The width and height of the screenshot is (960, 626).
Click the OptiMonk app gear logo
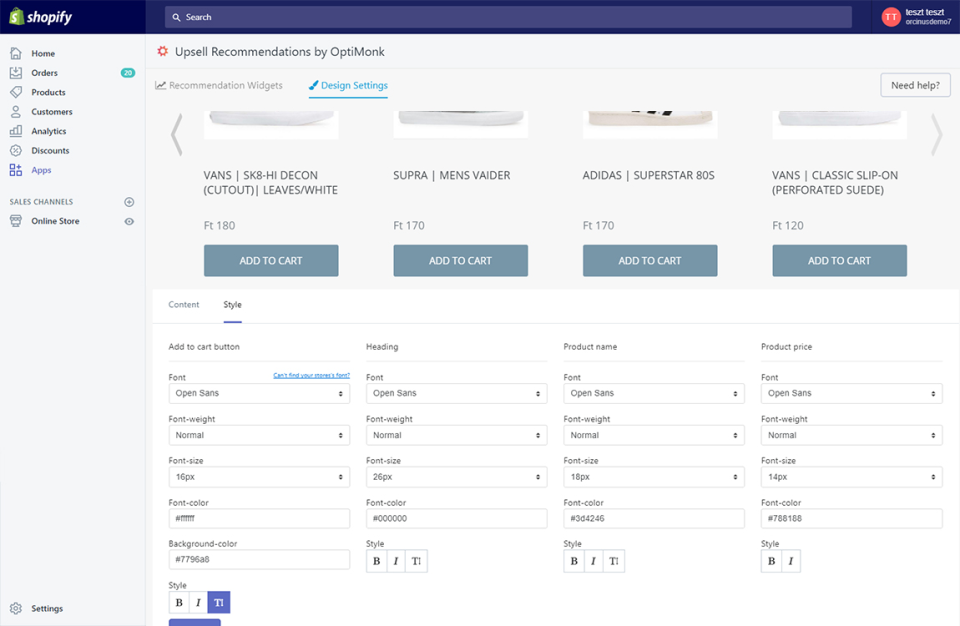[x=162, y=51]
